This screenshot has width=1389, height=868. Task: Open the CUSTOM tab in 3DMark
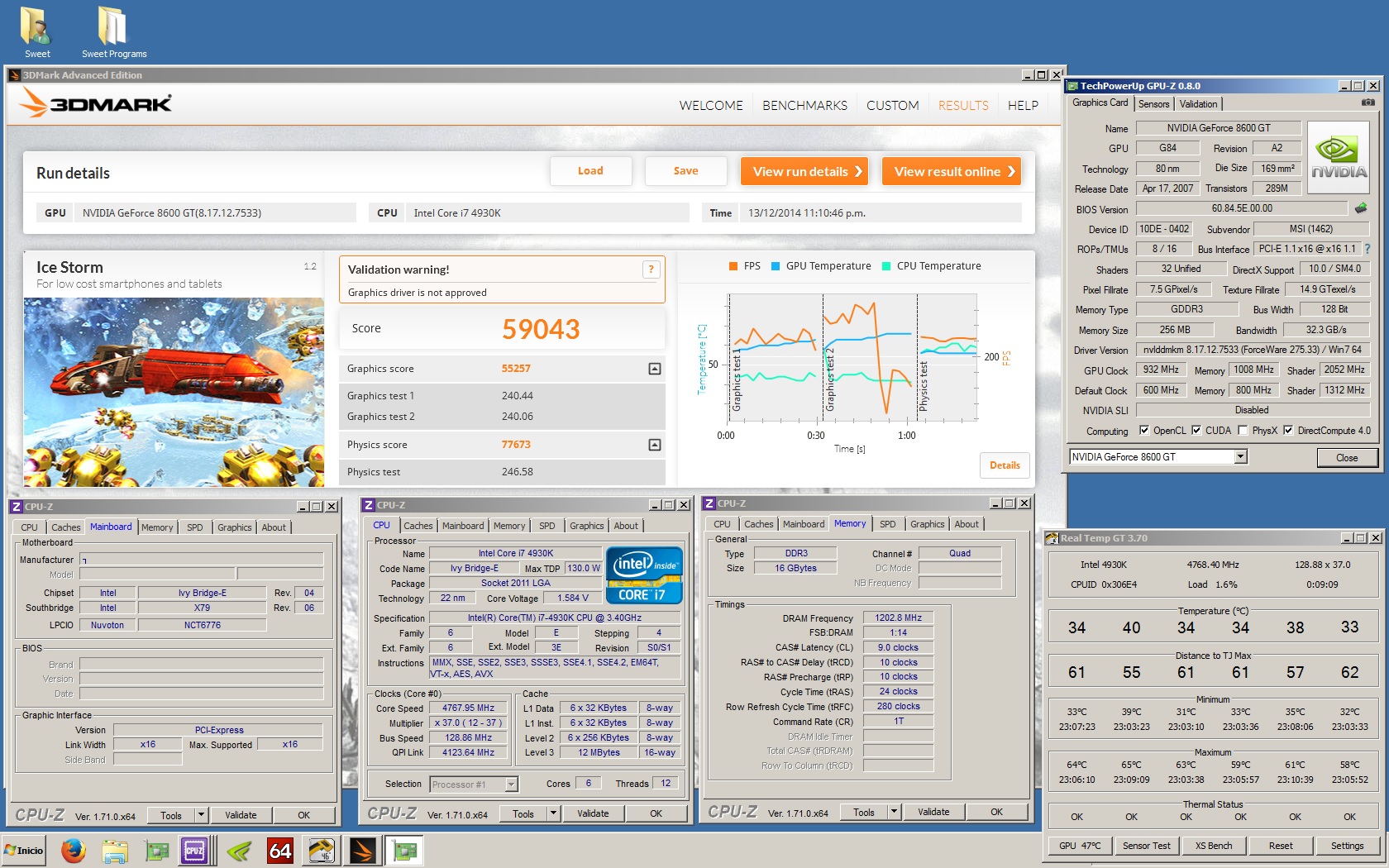coord(892,105)
